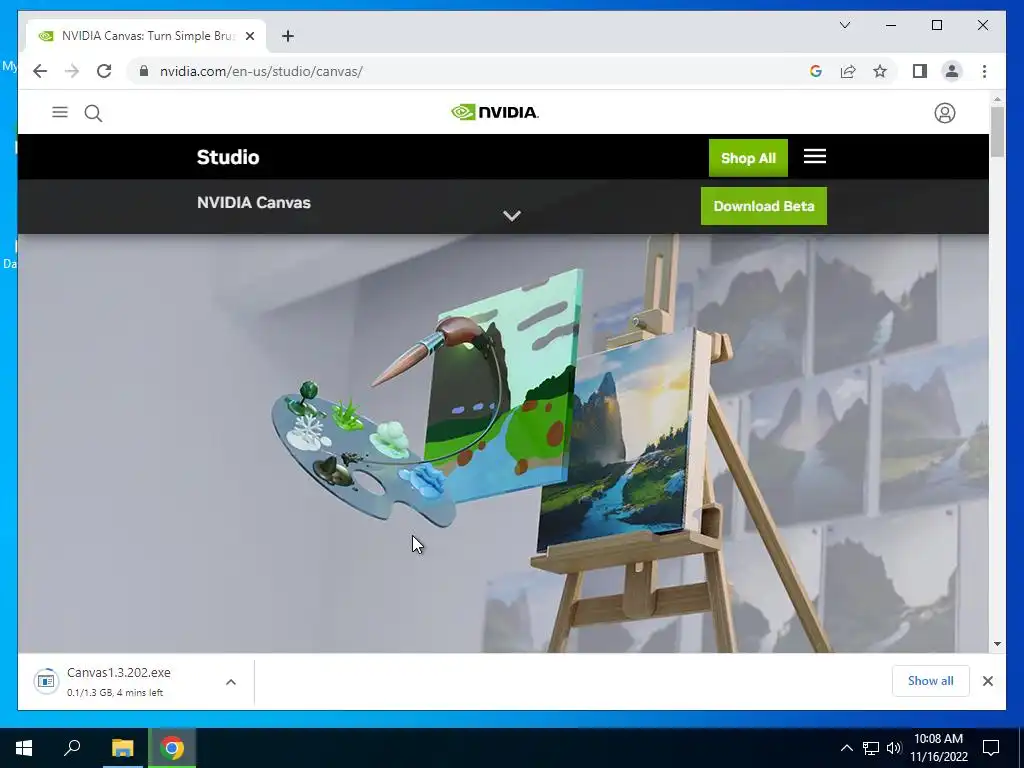Screen dimensions: 1024x768
Task: Click the scrollbar up arrow
Action: click(x=997, y=99)
